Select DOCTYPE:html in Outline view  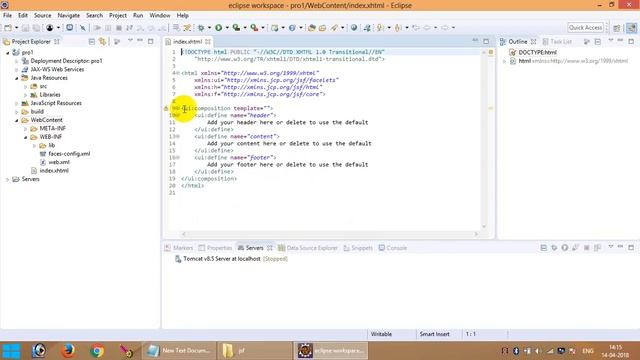(x=537, y=53)
